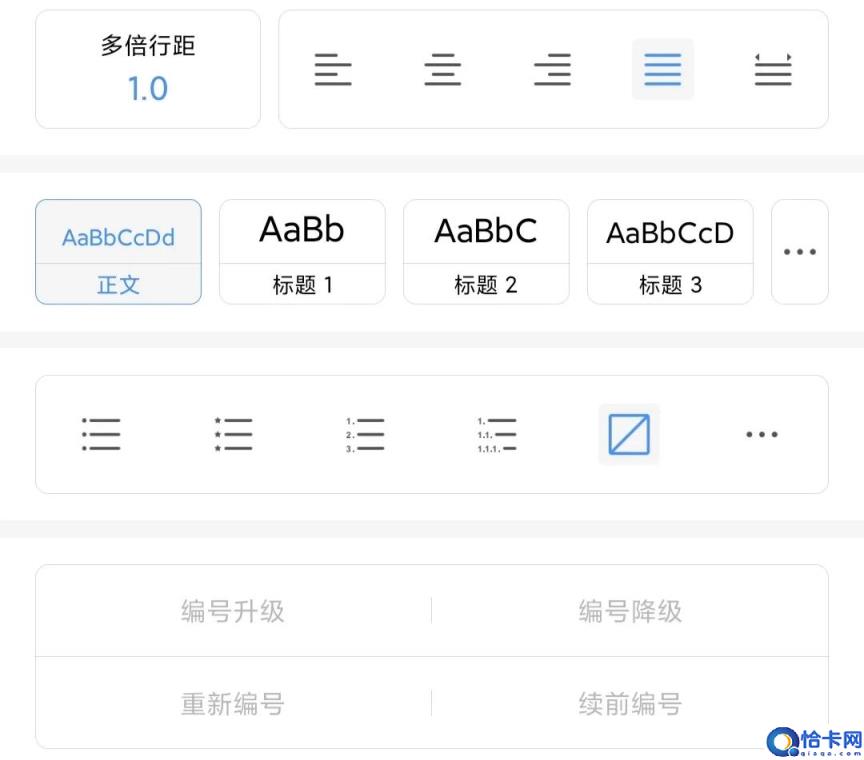Tap 重新编号 to restart numbering
Screen dimensions: 864x760
click(x=232, y=704)
